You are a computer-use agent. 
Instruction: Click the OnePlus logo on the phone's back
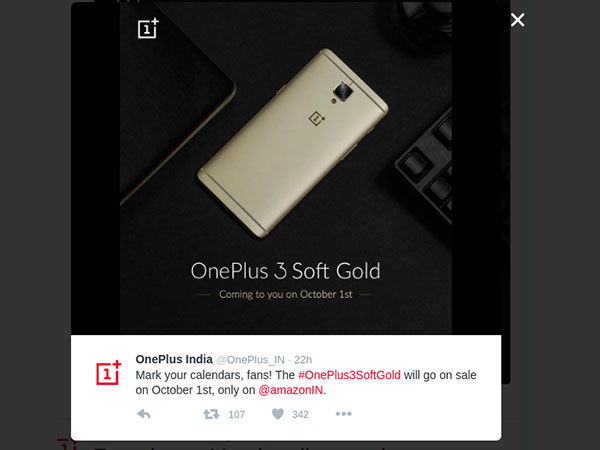pyautogui.click(x=317, y=118)
